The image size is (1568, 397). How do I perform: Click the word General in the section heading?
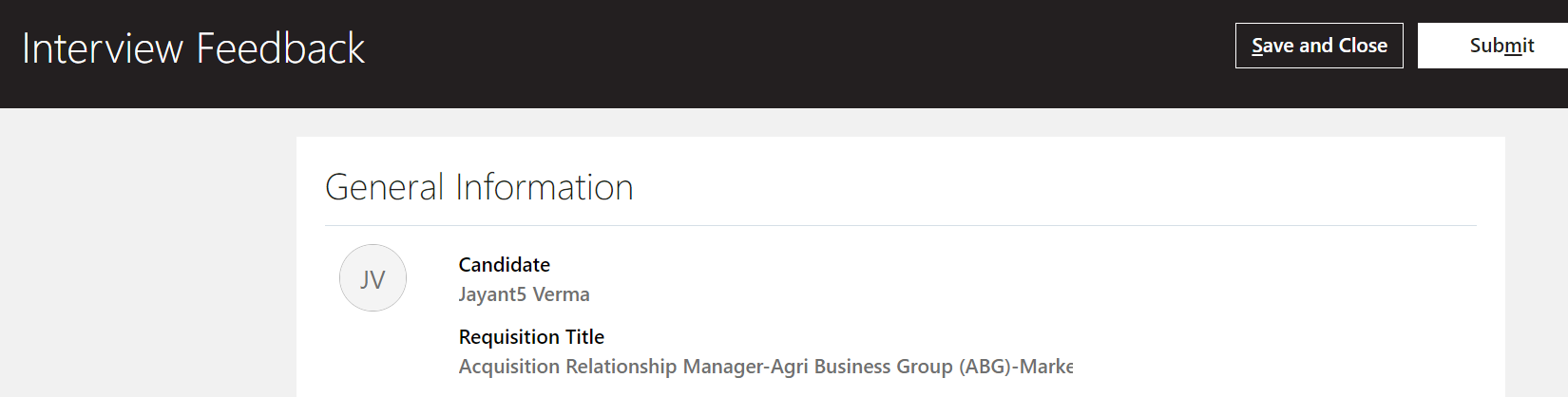tap(385, 187)
